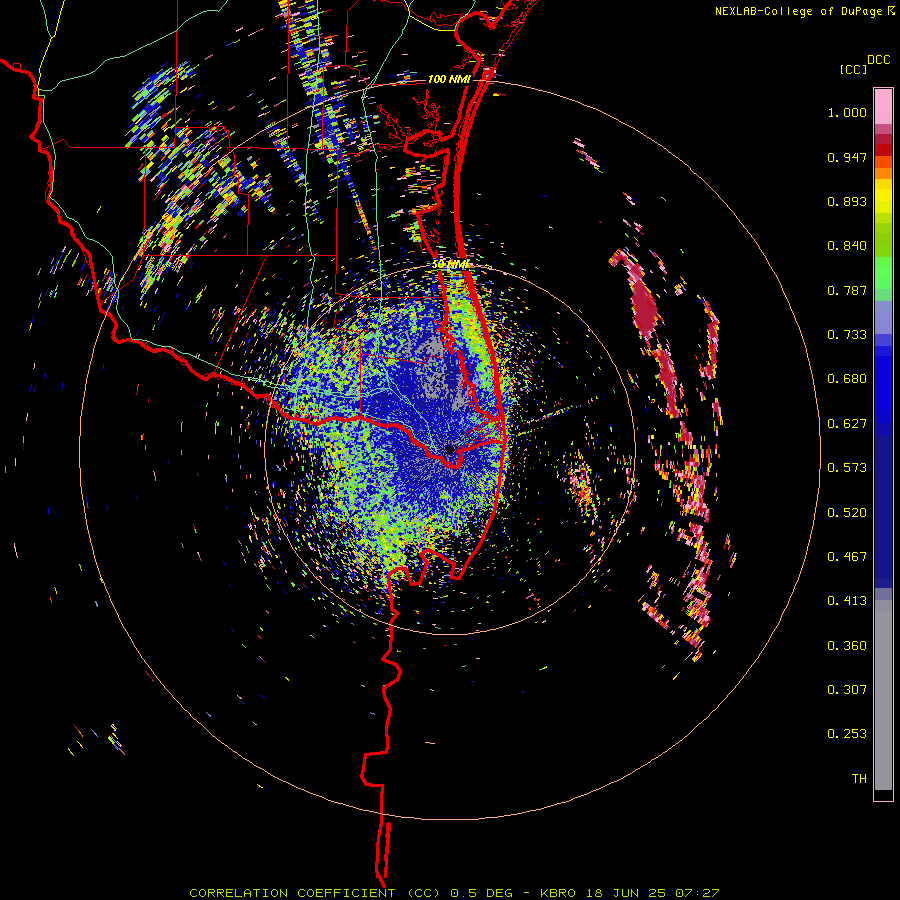Select the [CC] product label
Screen dimensions: 900x900
853,69
